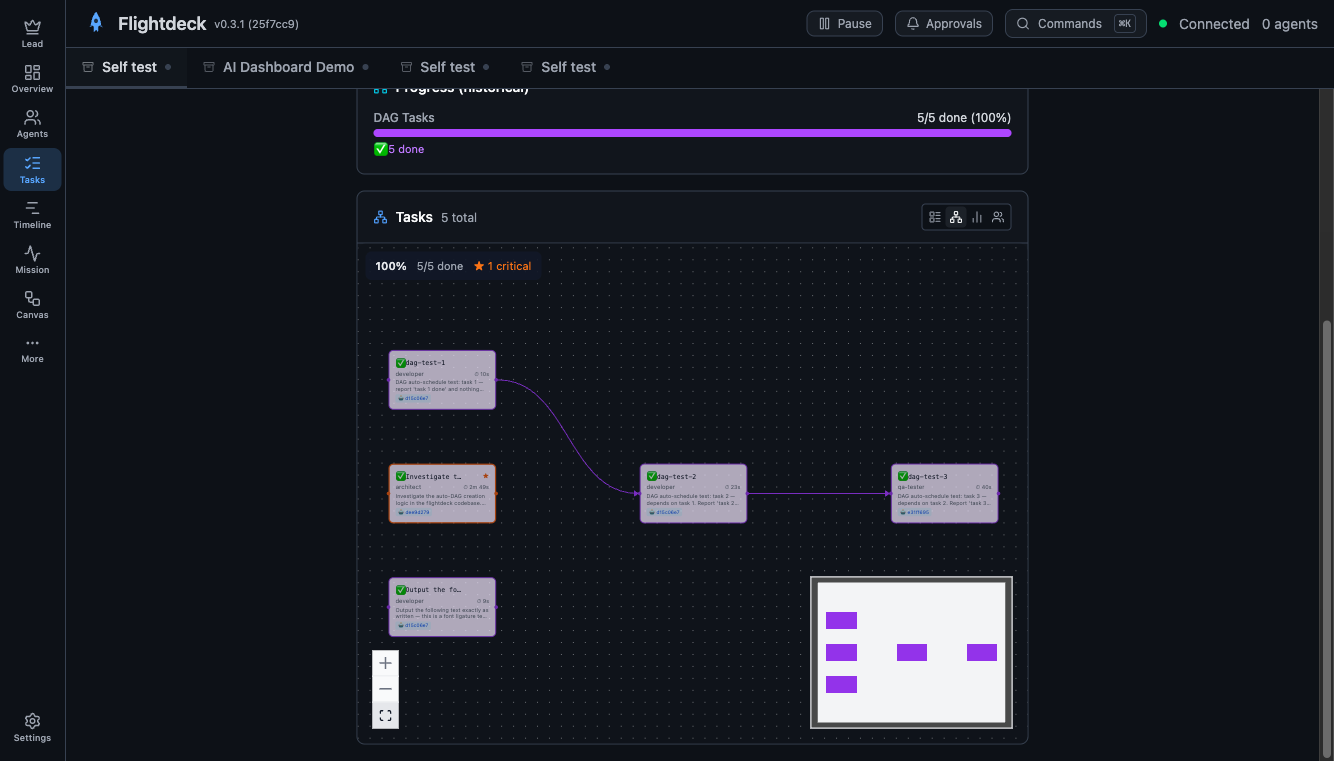The height and width of the screenshot is (761, 1334).
Task: Open the Approvals dialog
Action: [x=943, y=22]
